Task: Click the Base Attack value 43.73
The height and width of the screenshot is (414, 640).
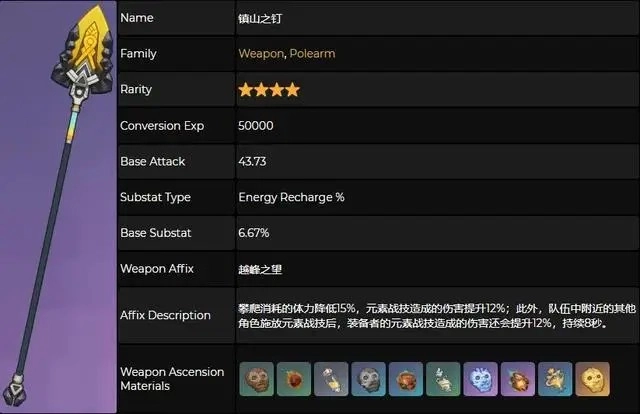Action: [x=252, y=161]
